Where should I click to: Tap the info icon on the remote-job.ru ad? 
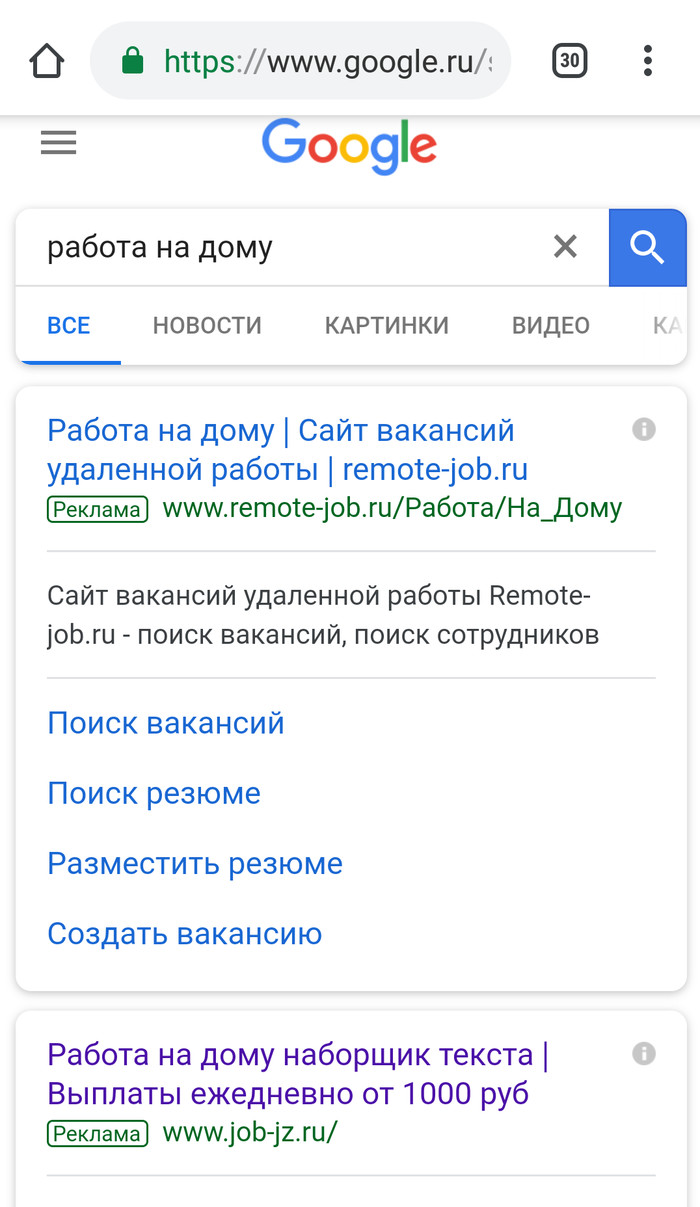pyautogui.click(x=644, y=430)
